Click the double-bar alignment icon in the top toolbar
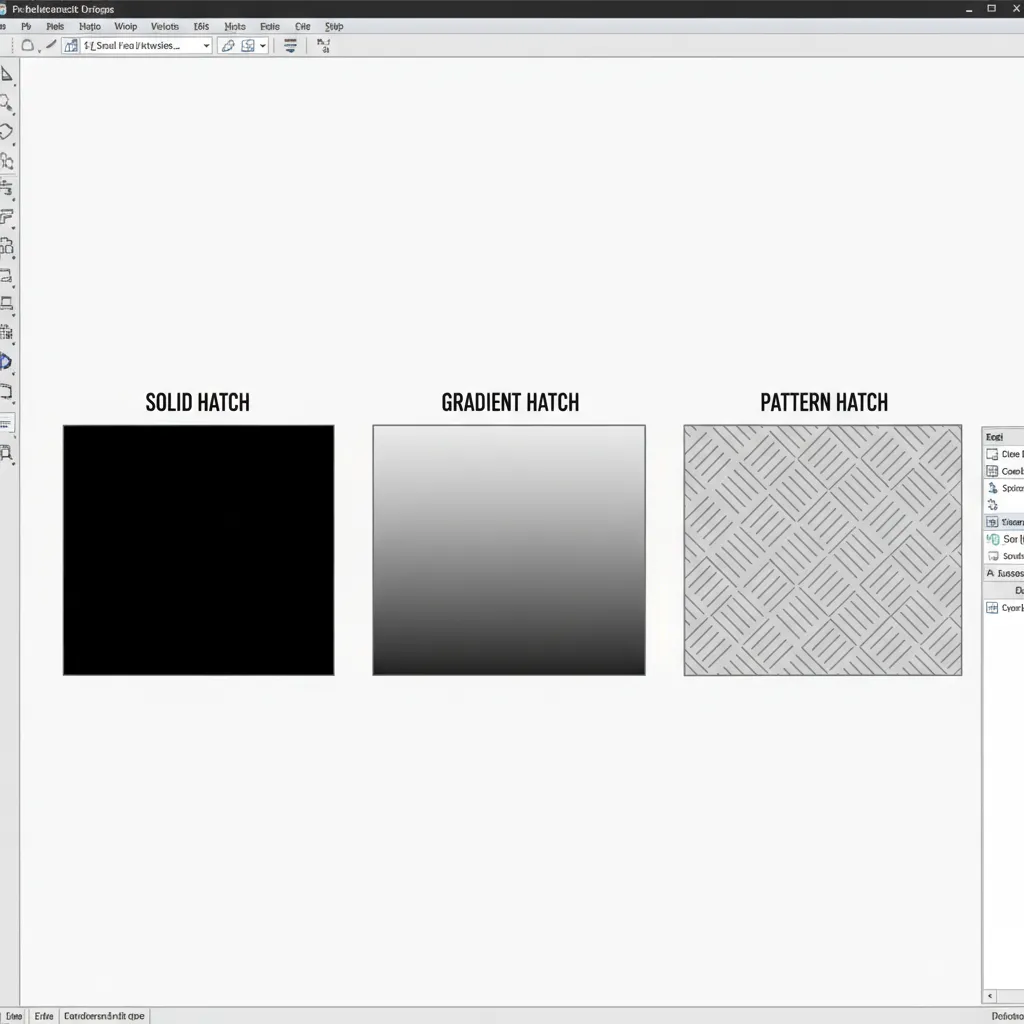 click(289, 45)
